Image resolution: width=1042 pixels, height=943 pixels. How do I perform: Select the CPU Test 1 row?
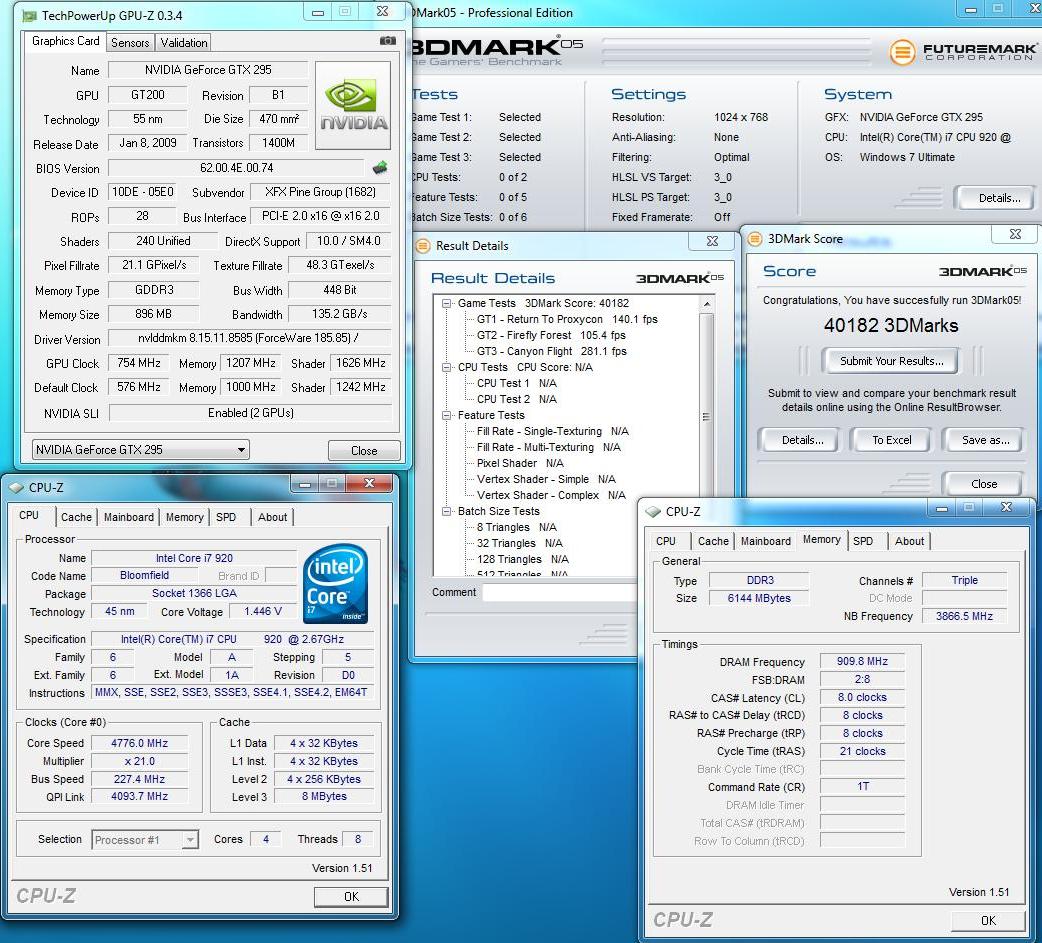[516, 383]
